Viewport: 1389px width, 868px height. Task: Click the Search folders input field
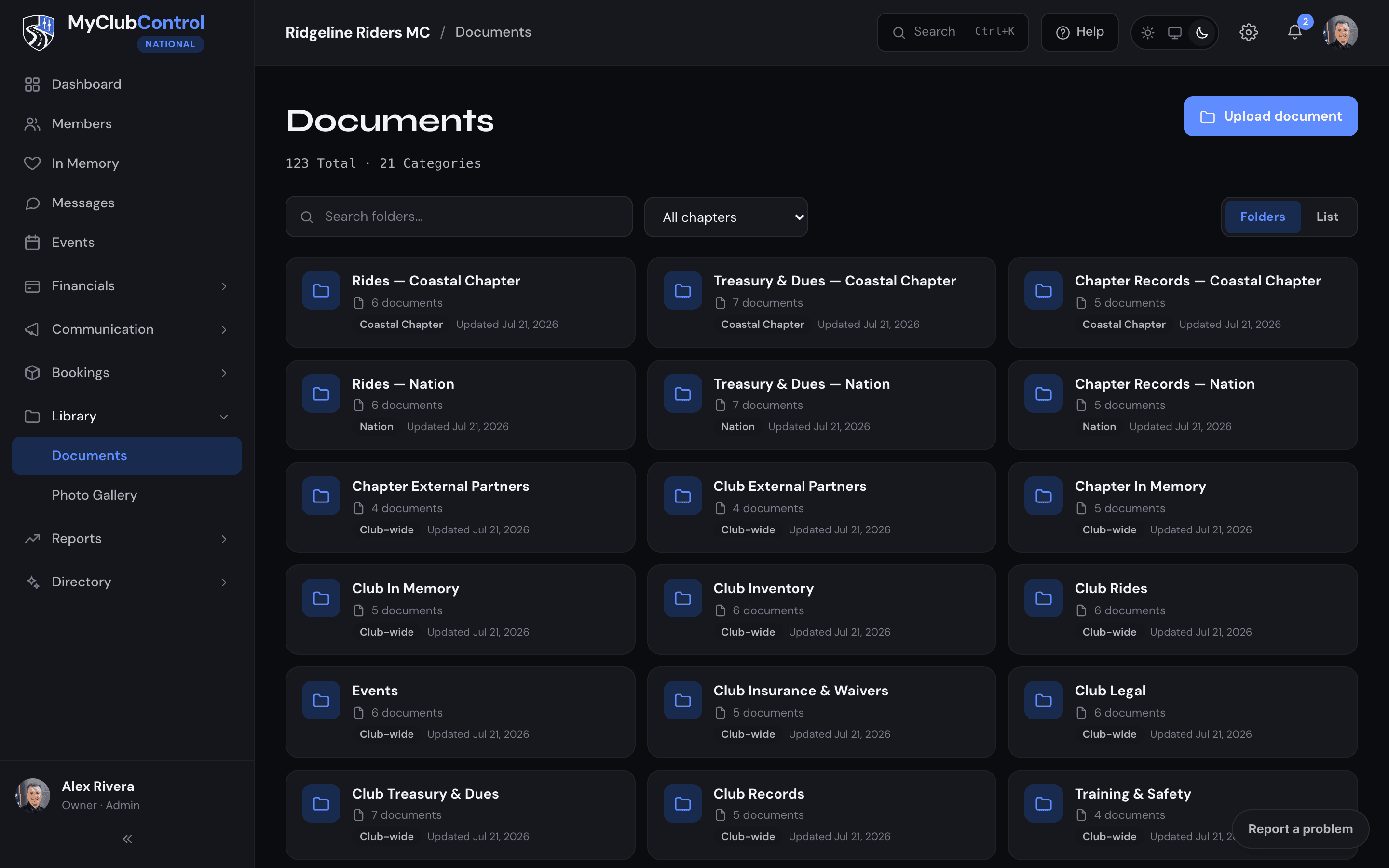point(459,217)
